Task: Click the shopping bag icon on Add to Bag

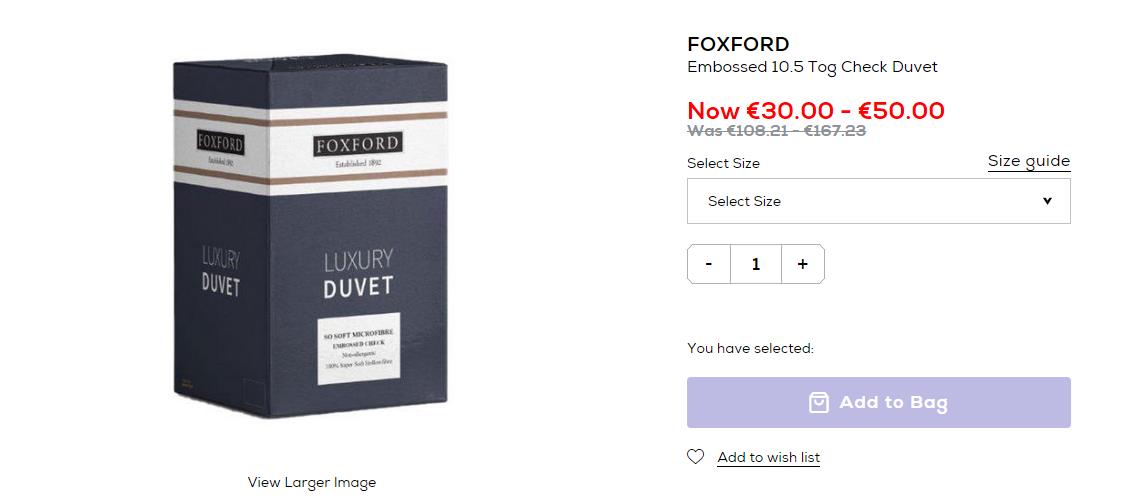Action: [x=819, y=402]
